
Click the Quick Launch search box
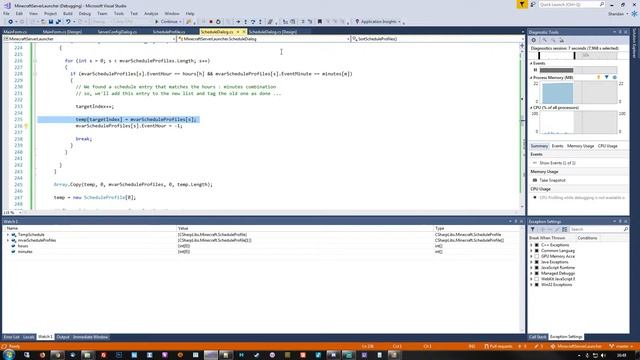click(572, 4)
